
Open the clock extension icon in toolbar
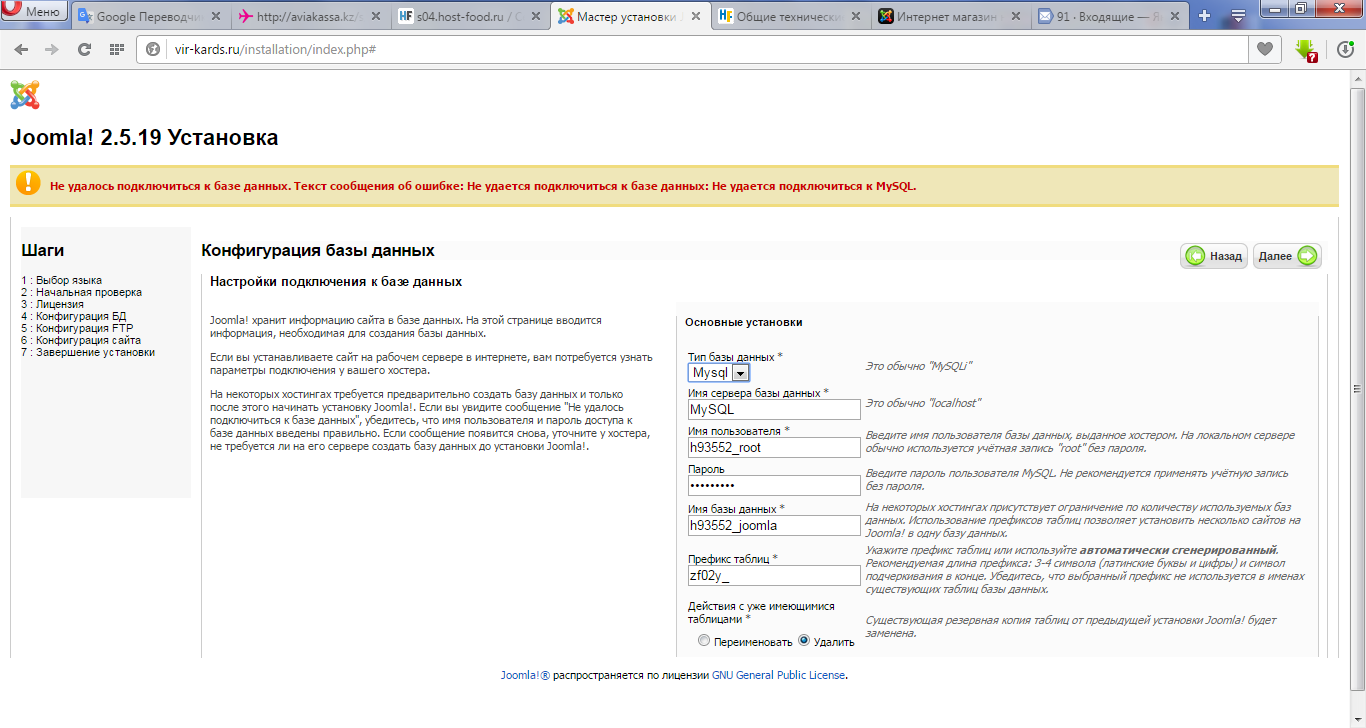tap(1344, 49)
